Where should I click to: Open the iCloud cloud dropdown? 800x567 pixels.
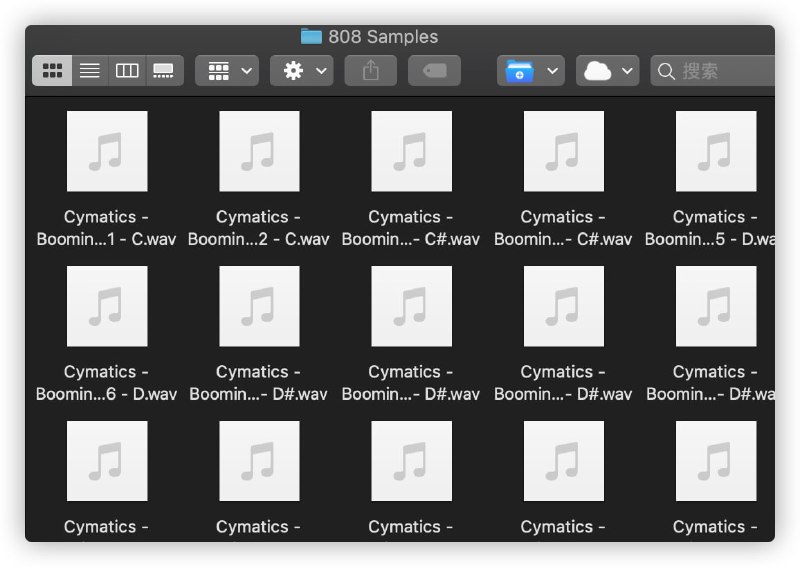[x=608, y=70]
